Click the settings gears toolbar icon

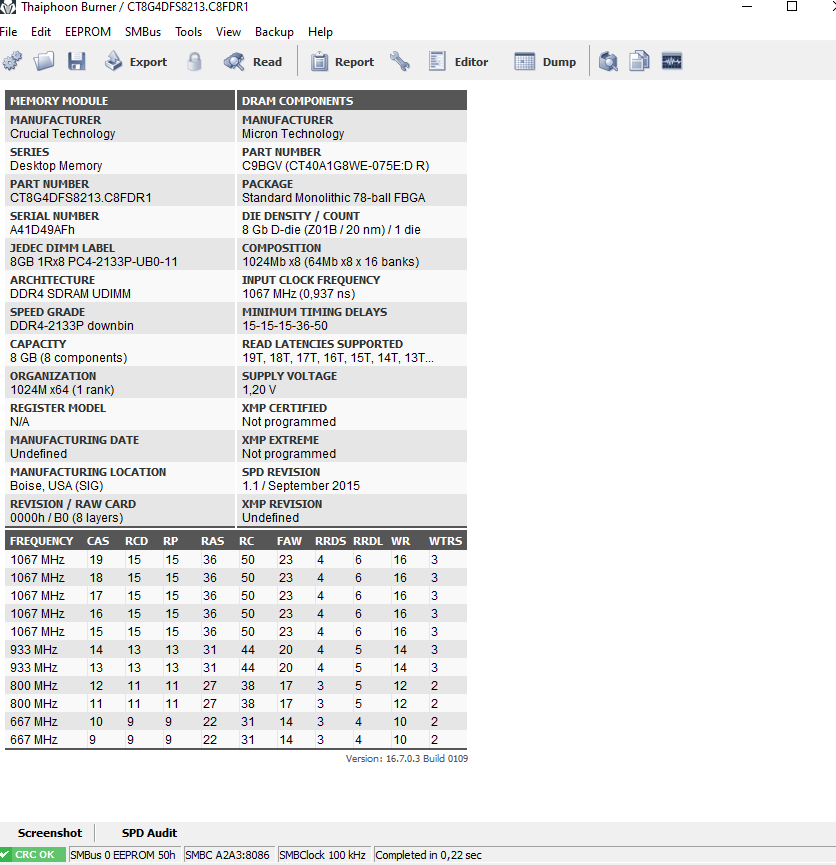[13, 61]
